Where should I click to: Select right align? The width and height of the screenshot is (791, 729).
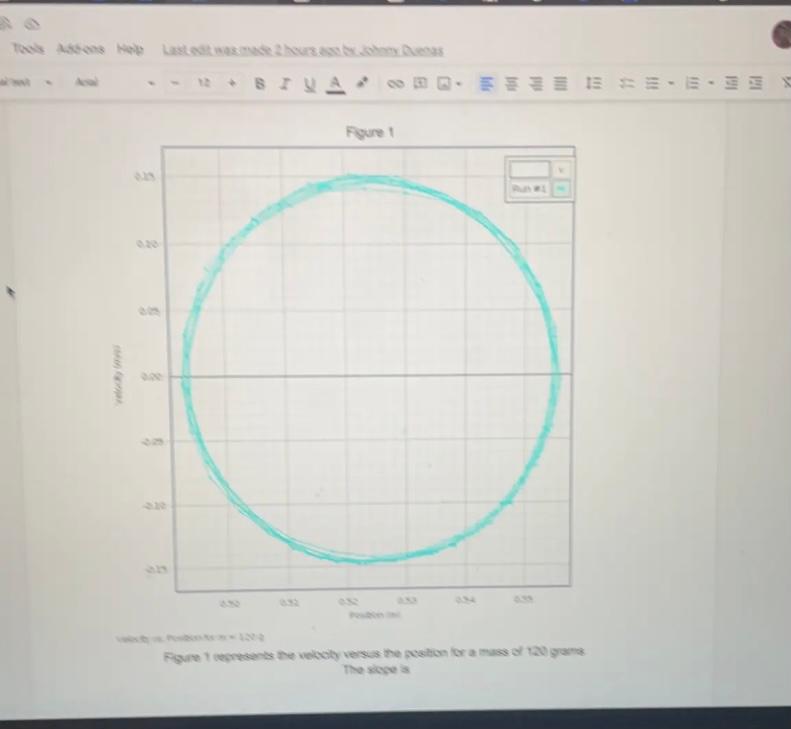(536, 83)
